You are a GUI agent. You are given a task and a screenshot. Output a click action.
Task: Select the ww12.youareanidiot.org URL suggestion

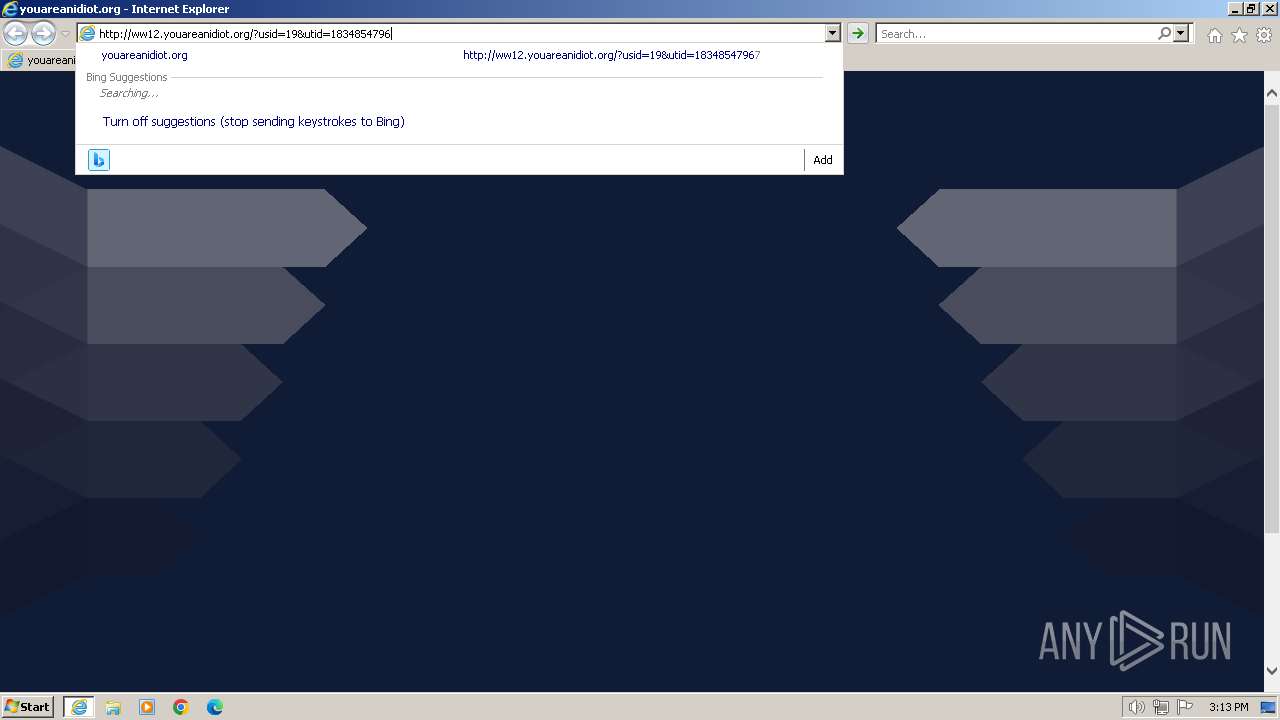pyautogui.click(x=611, y=55)
